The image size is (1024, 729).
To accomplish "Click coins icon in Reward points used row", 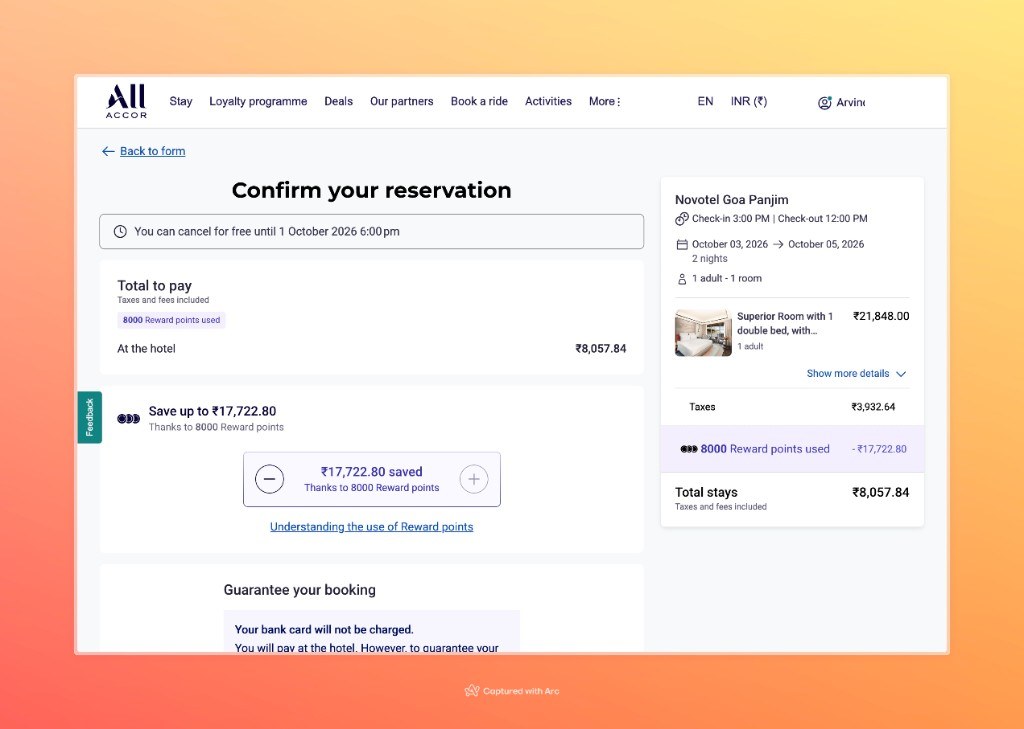I will pos(689,449).
